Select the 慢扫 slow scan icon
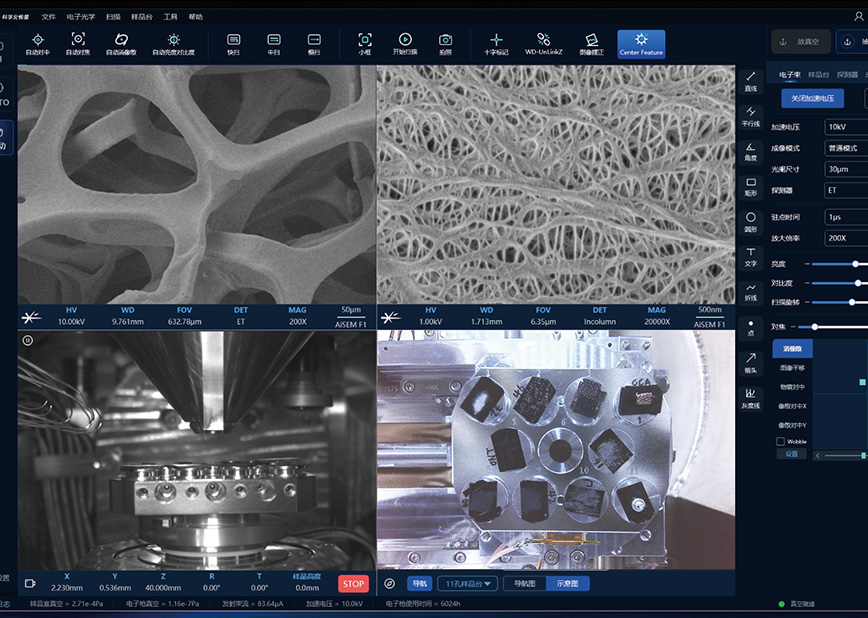 [x=314, y=40]
